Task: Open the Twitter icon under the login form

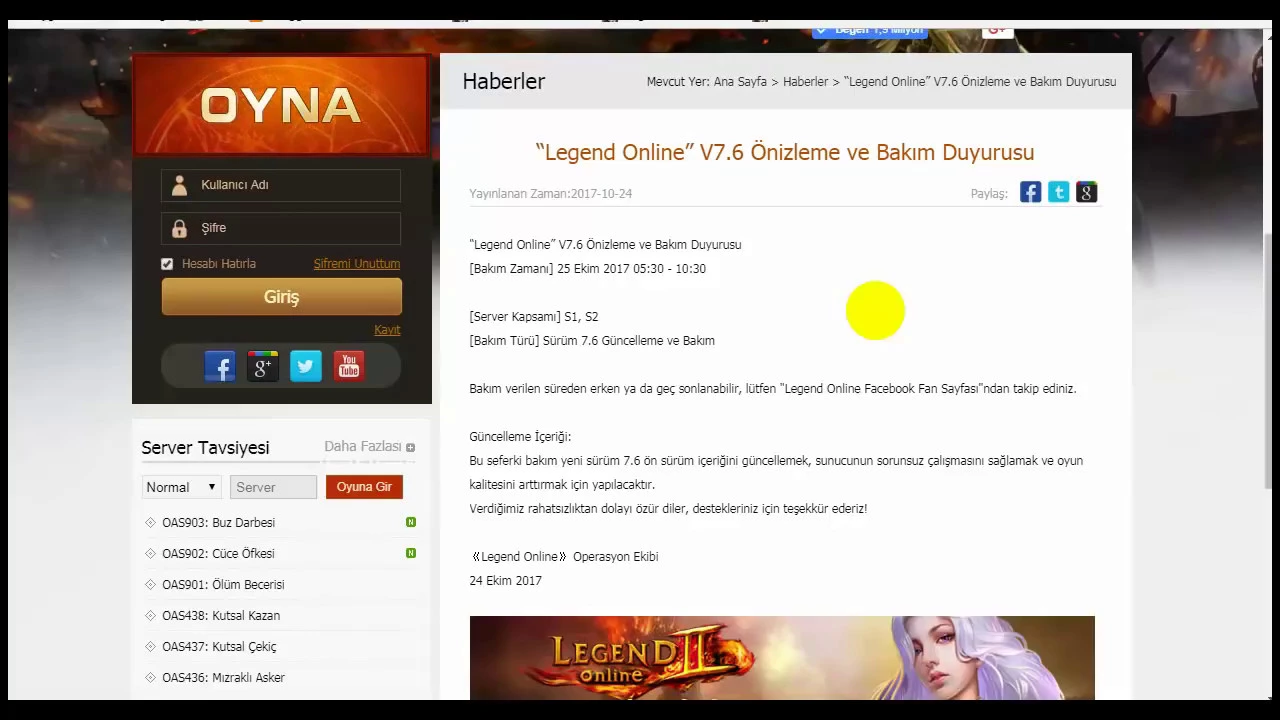Action: (x=306, y=367)
